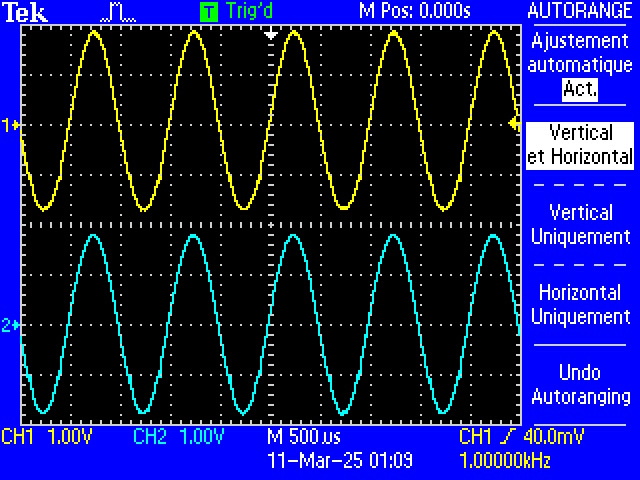This screenshot has width=640, height=480.
Task: Select Horizontal Uniquement option
Action: click(x=580, y=304)
